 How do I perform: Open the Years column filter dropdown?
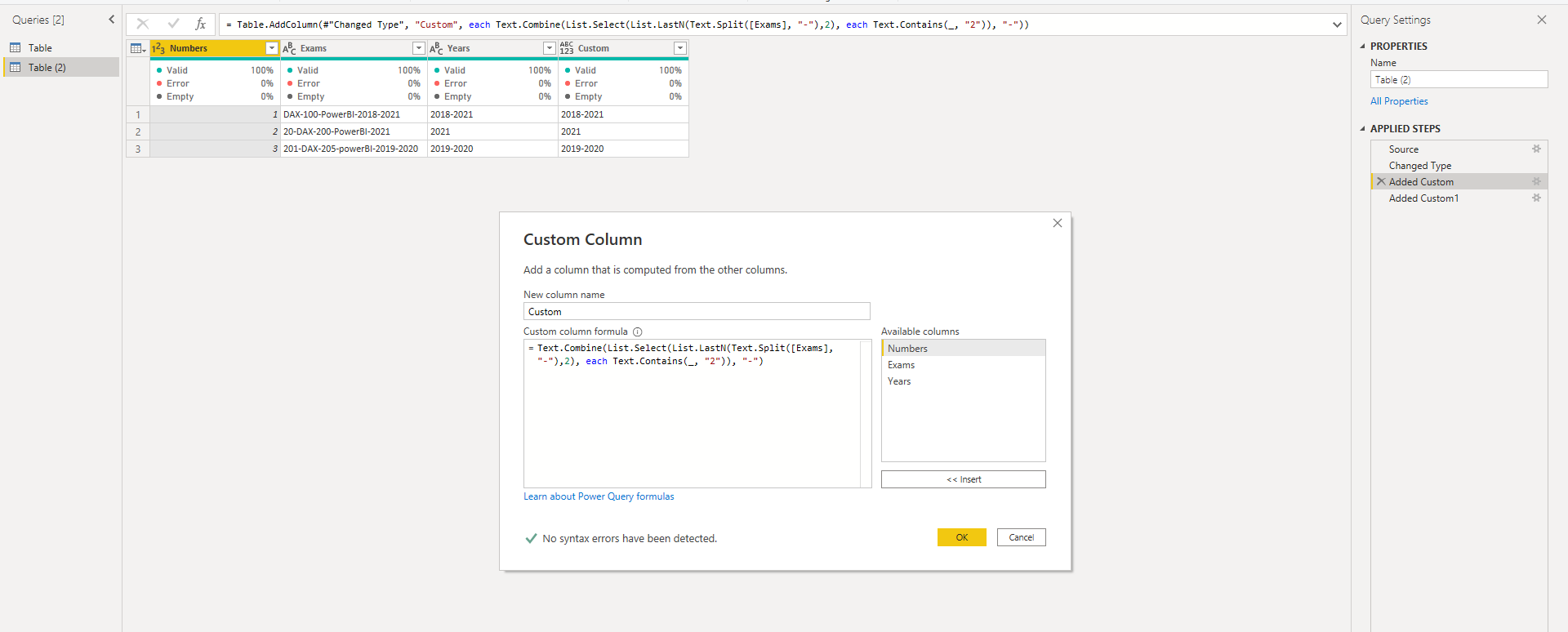point(550,49)
